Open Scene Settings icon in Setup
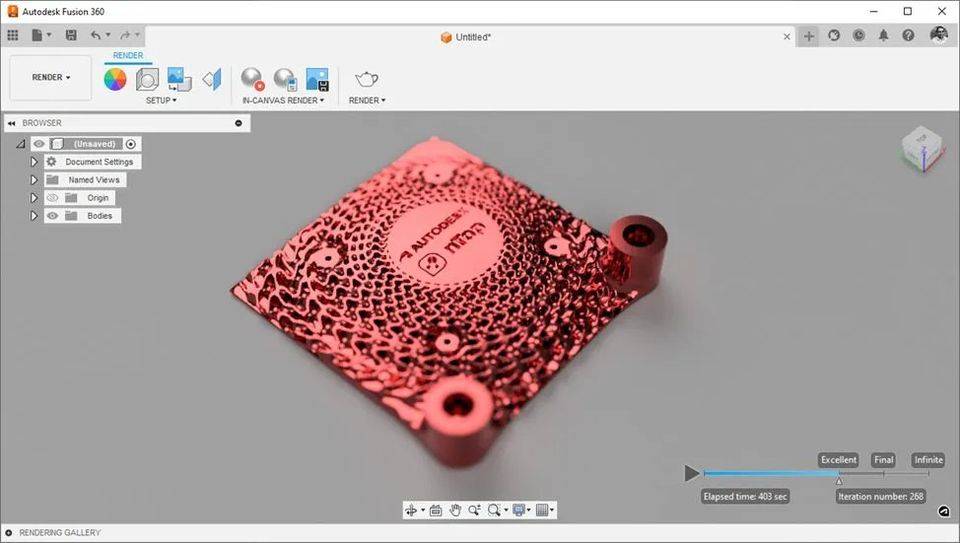Screen dimensions: 960x543 [147, 79]
